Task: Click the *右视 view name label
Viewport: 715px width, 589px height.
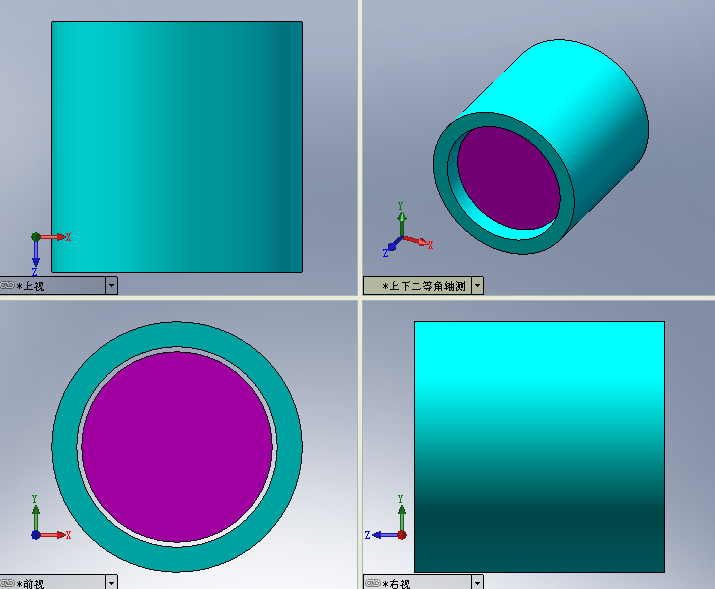Action: [396, 584]
